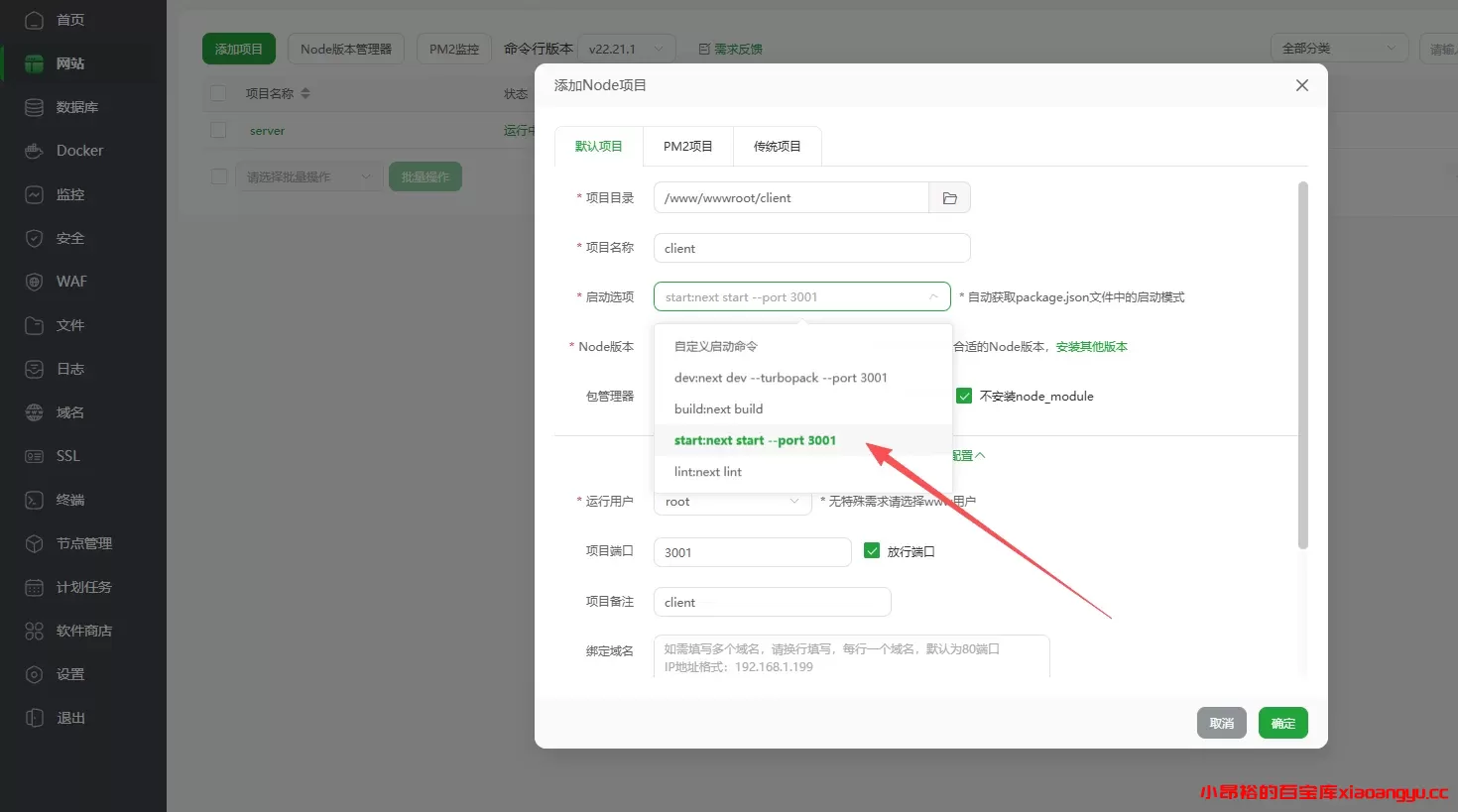This screenshot has height=812, width=1458.
Task: Open the 请选择批量操作 batch actions dropdown
Action: coord(308,175)
